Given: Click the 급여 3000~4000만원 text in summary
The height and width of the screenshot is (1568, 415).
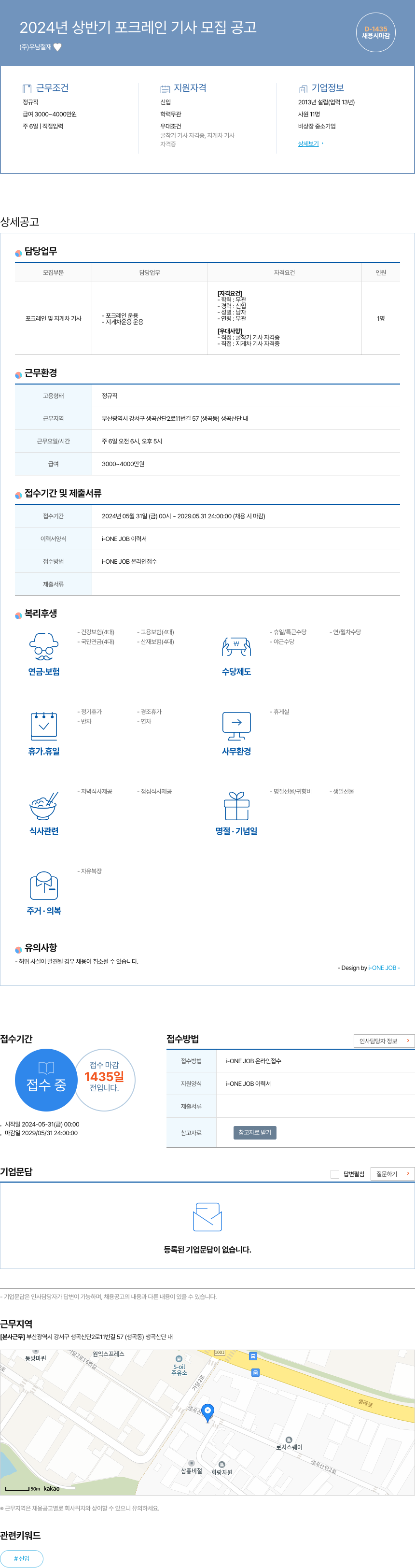Looking at the screenshot, I should coord(49,114).
